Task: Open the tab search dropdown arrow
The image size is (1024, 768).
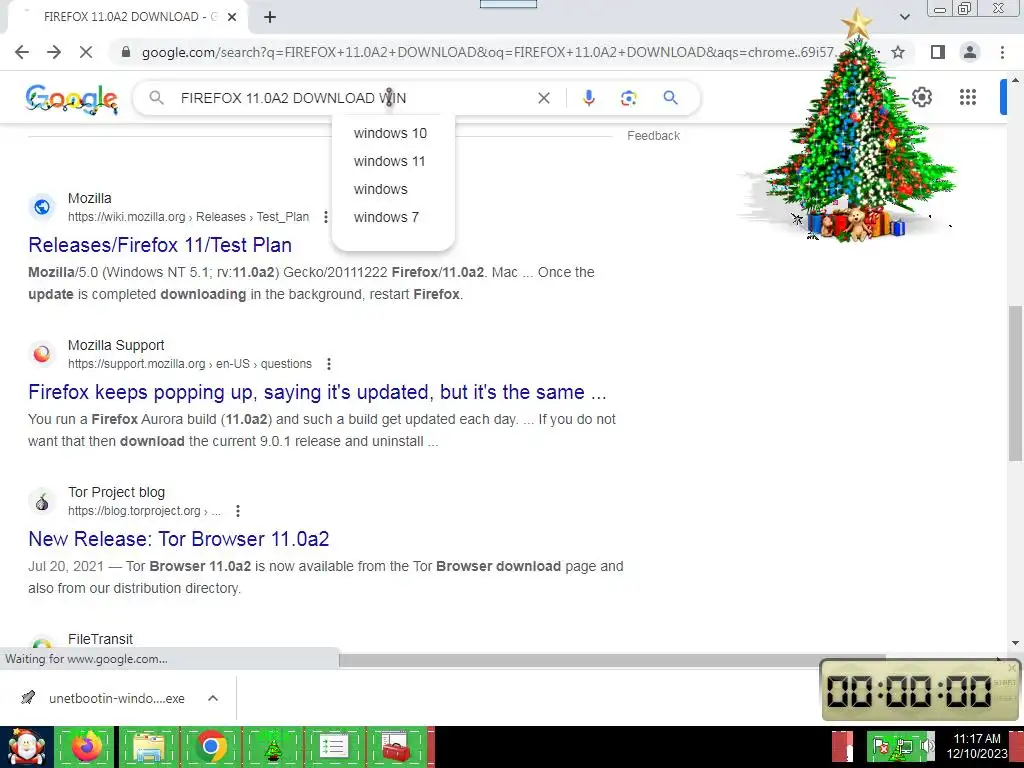Action: pyautogui.click(x=904, y=17)
